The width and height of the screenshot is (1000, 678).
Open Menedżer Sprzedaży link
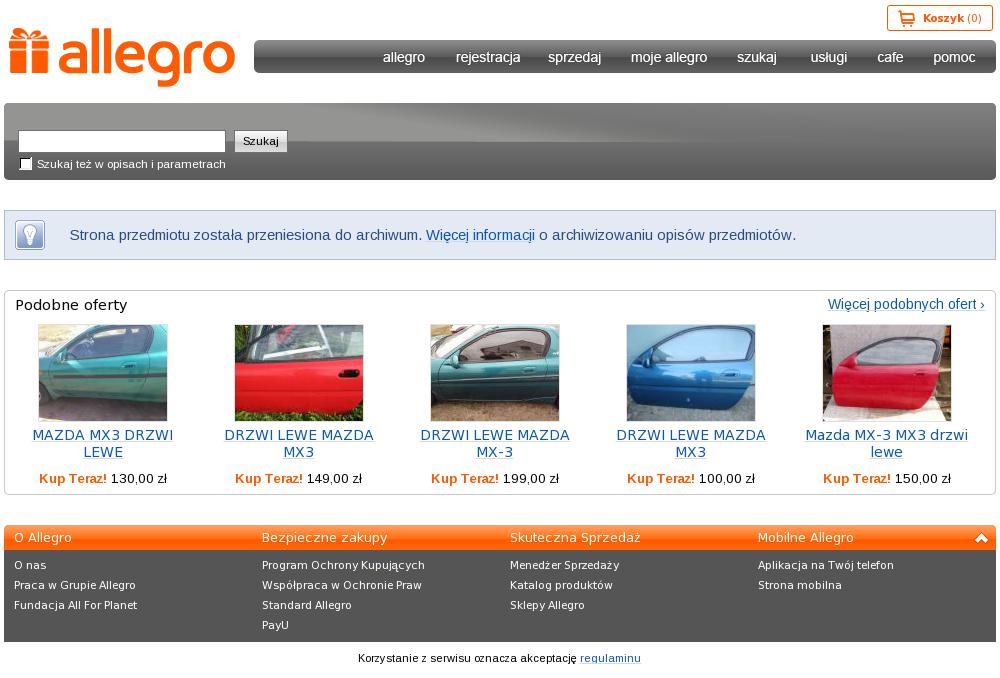(564, 565)
